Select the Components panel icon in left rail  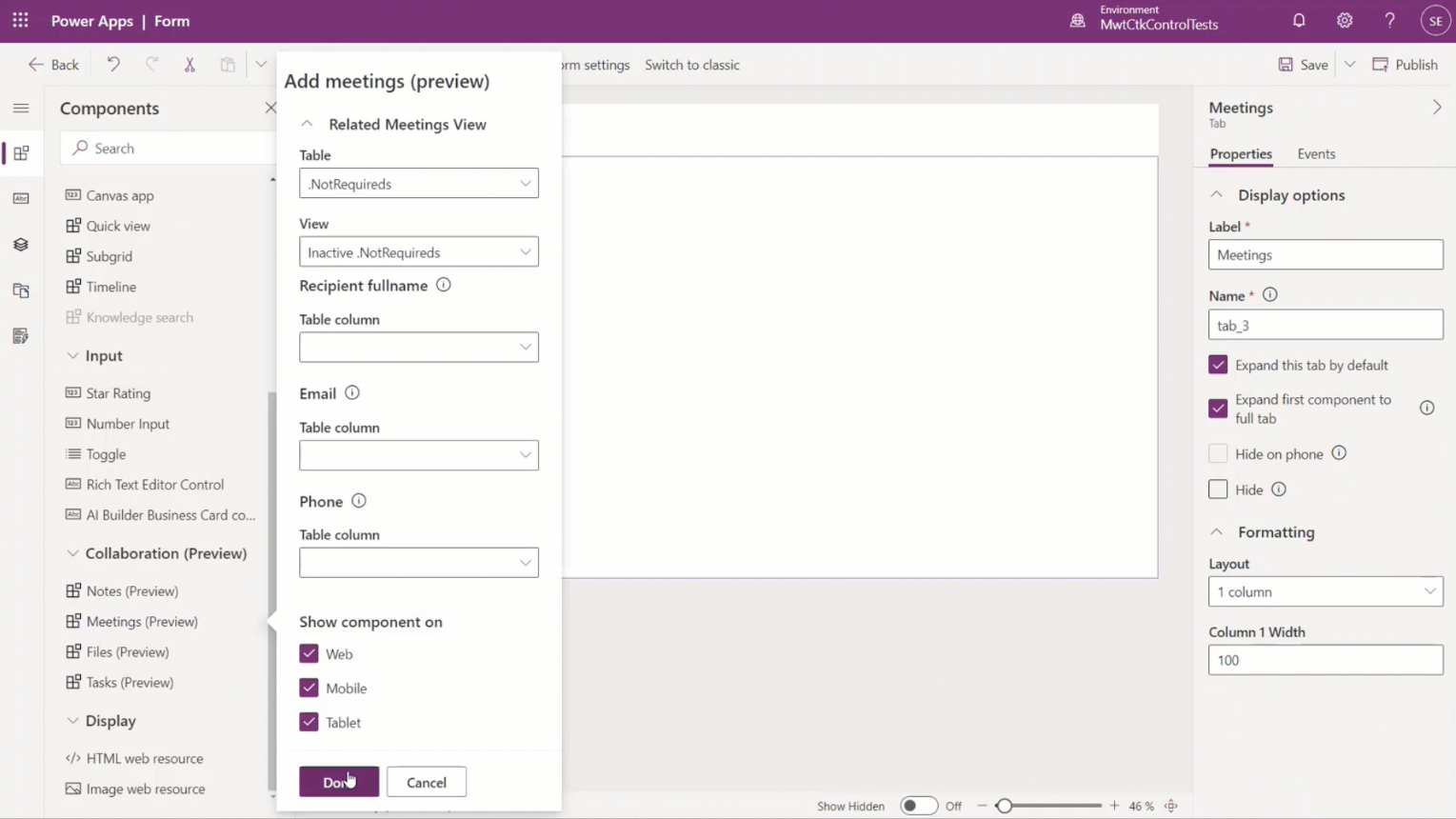21,153
